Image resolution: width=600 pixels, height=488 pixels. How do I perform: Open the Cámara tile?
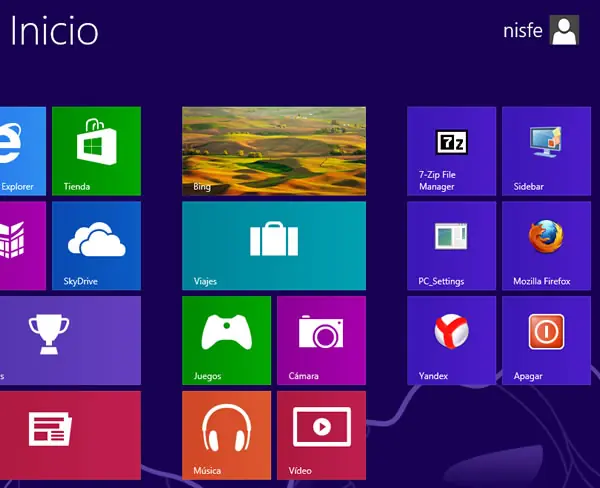321,340
